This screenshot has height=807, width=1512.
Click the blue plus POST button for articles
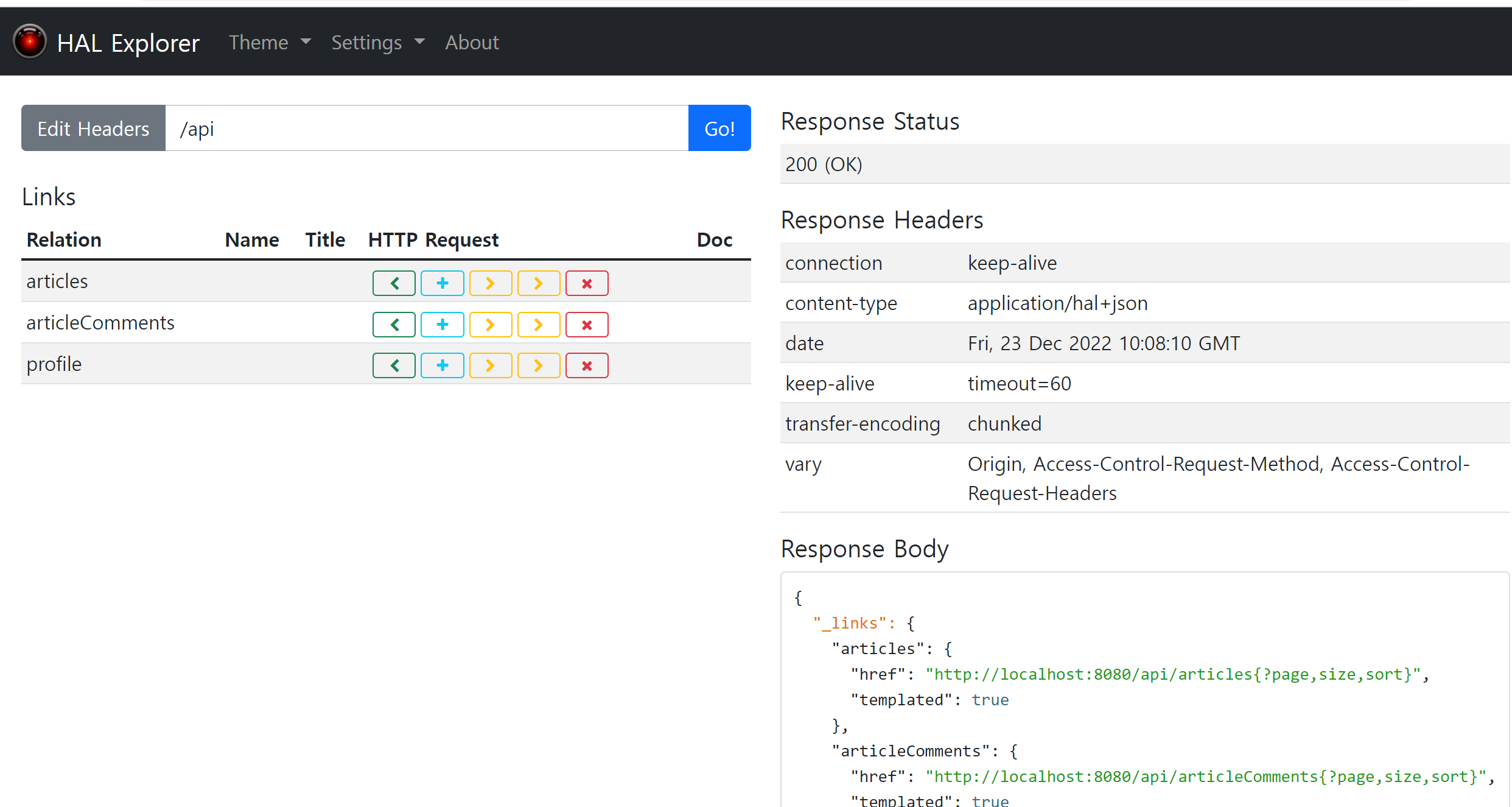pos(443,283)
